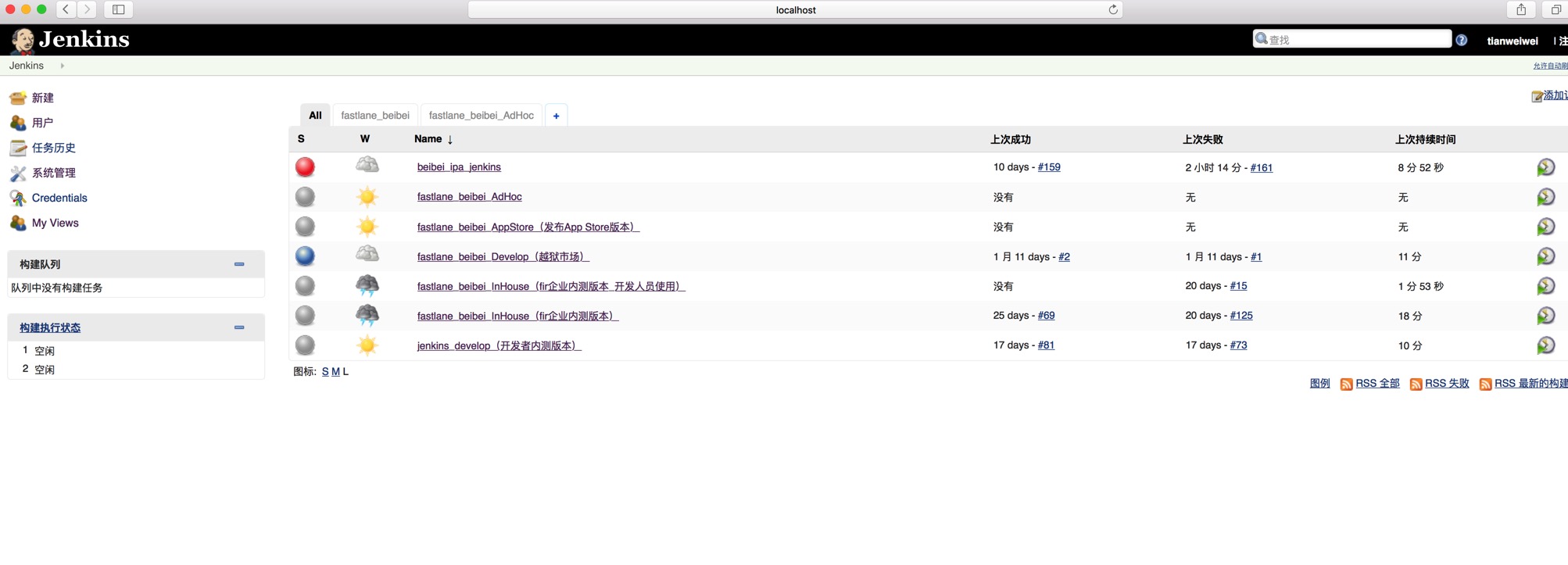The width and height of the screenshot is (1568, 565).
Task: Open RSS 失败 feed link
Action: click(x=1447, y=384)
